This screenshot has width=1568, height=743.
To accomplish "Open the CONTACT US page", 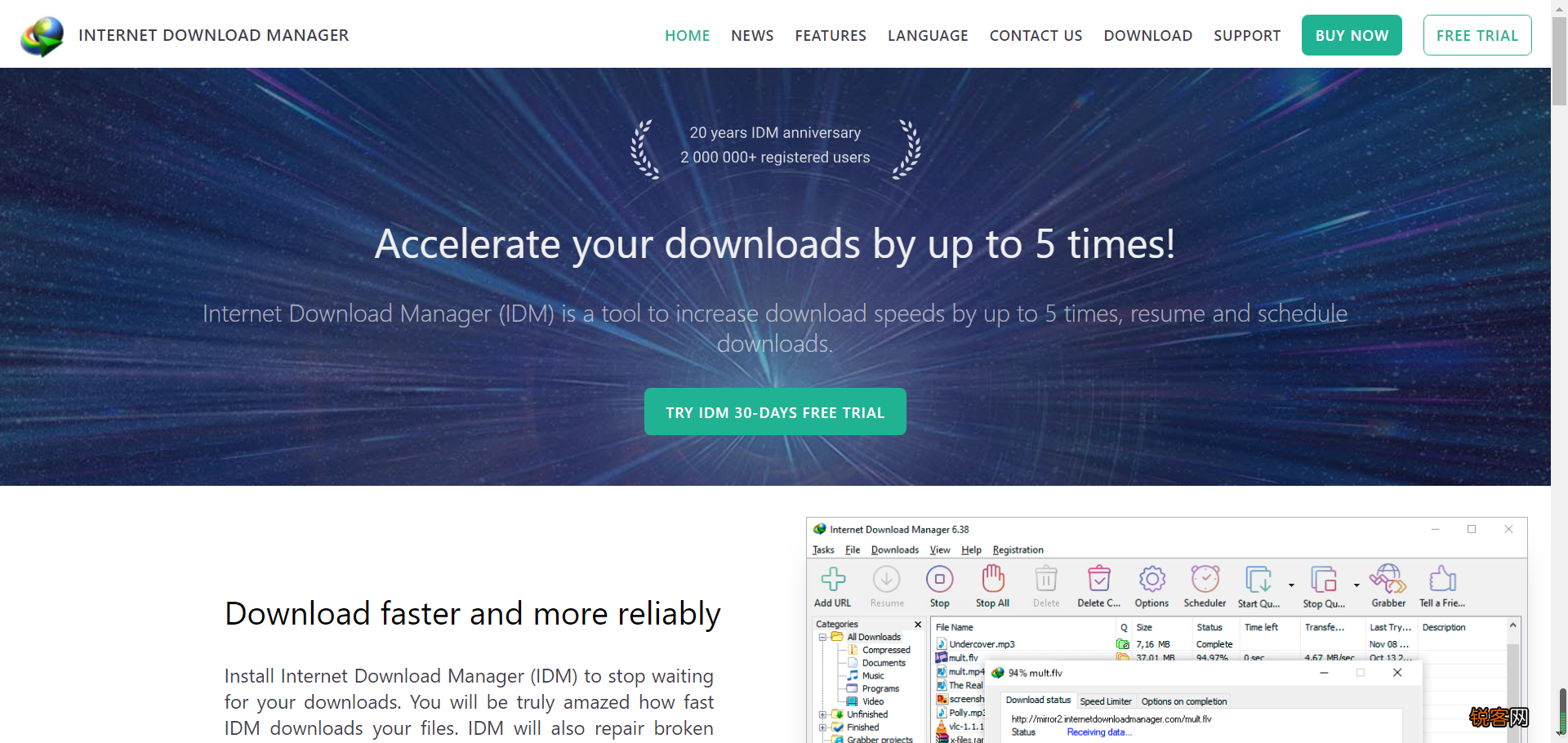I will pyautogui.click(x=1036, y=36).
